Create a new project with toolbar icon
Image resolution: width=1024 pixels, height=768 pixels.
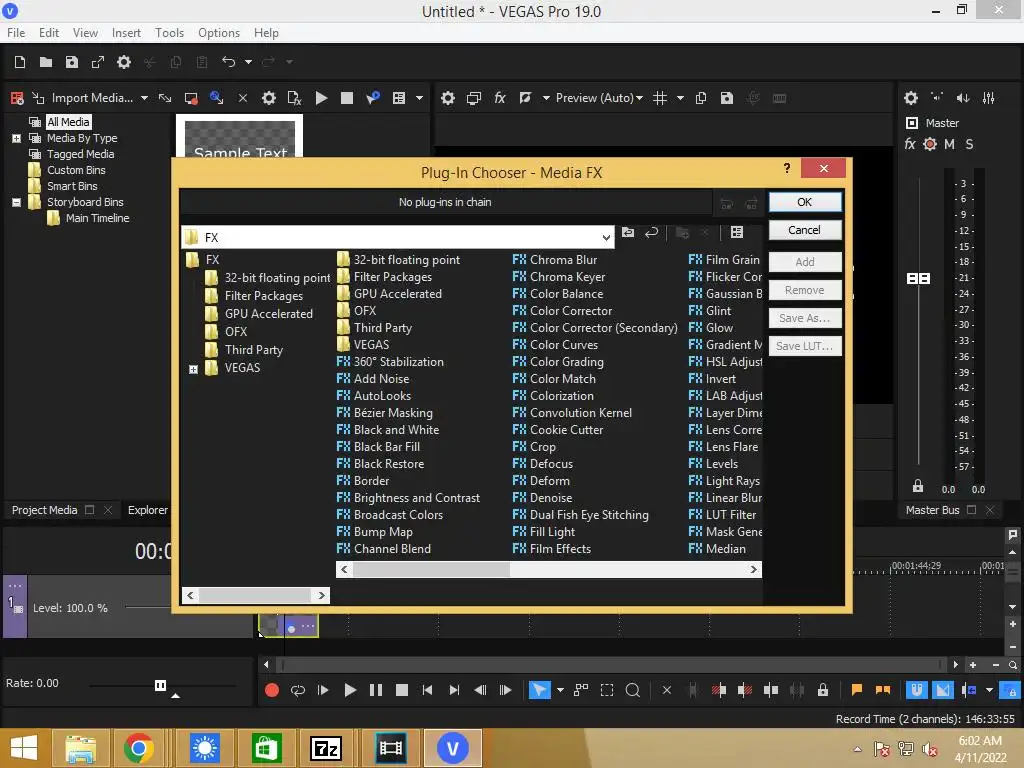click(20, 62)
